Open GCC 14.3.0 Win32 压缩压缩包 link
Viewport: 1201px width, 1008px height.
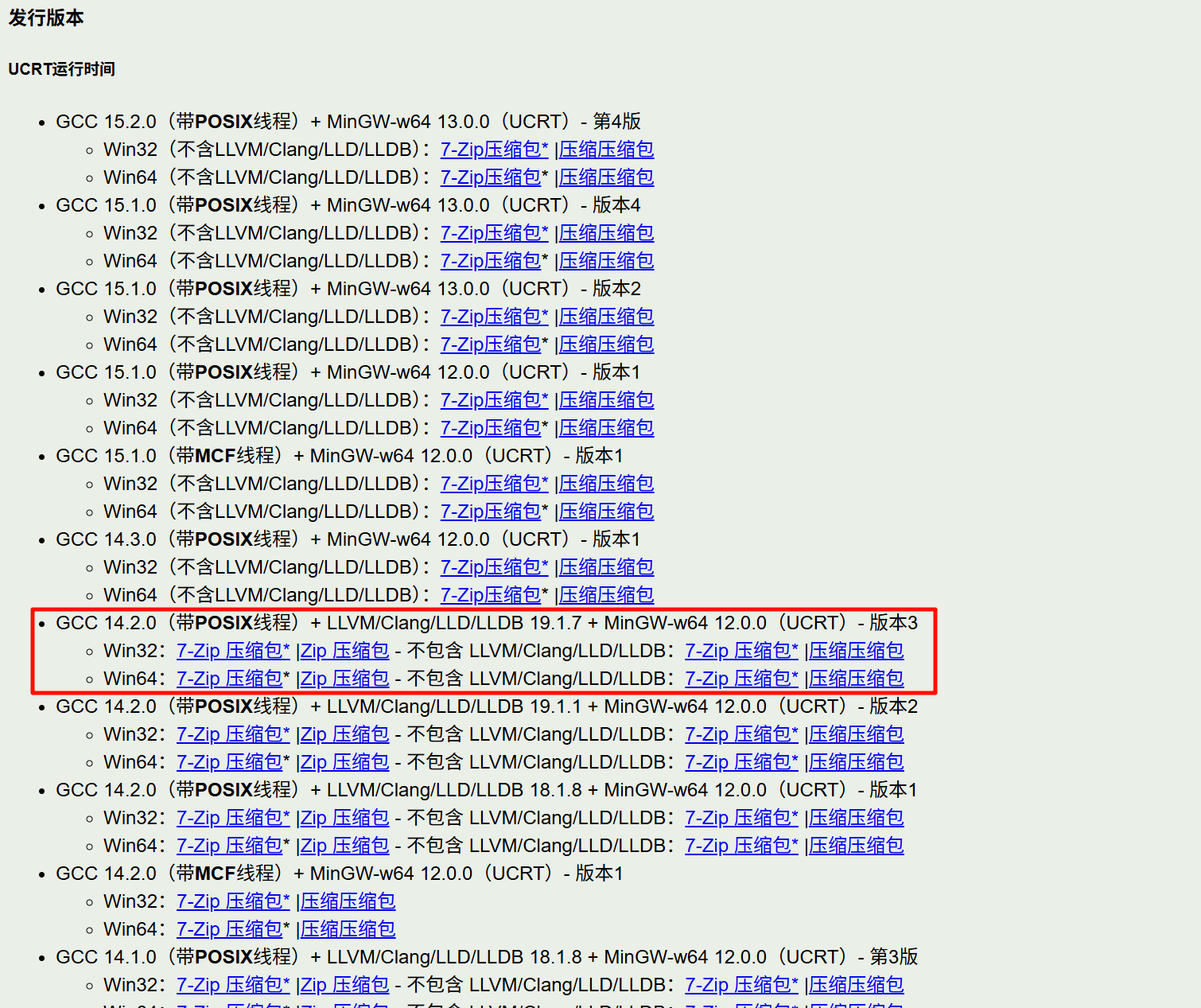click(x=606, y=567)
